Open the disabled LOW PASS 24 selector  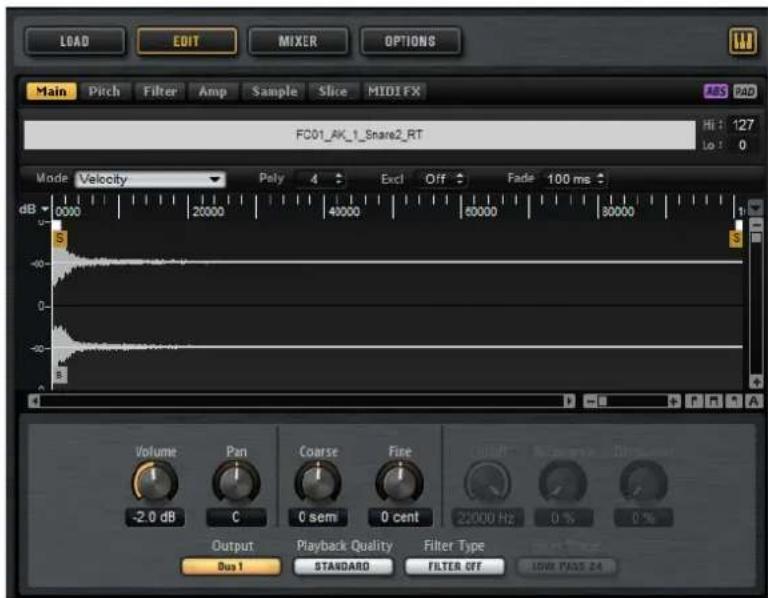567,567
